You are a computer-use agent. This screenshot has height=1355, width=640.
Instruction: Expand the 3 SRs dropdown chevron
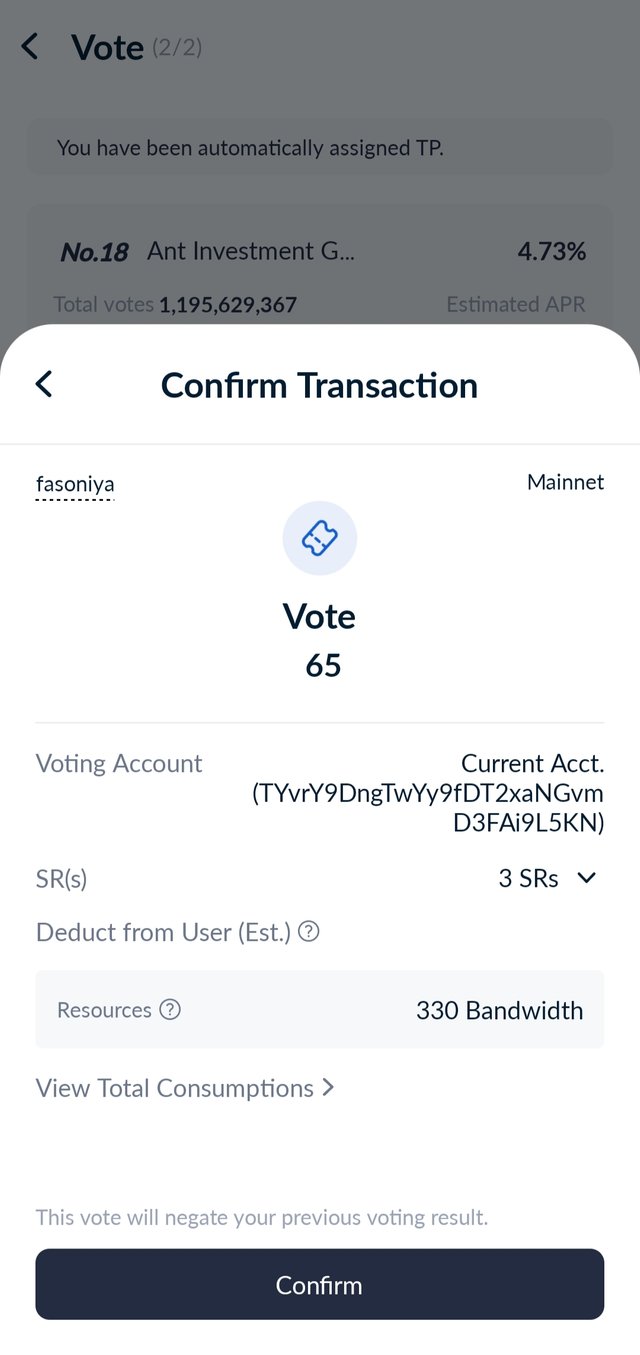pos(587,878)
